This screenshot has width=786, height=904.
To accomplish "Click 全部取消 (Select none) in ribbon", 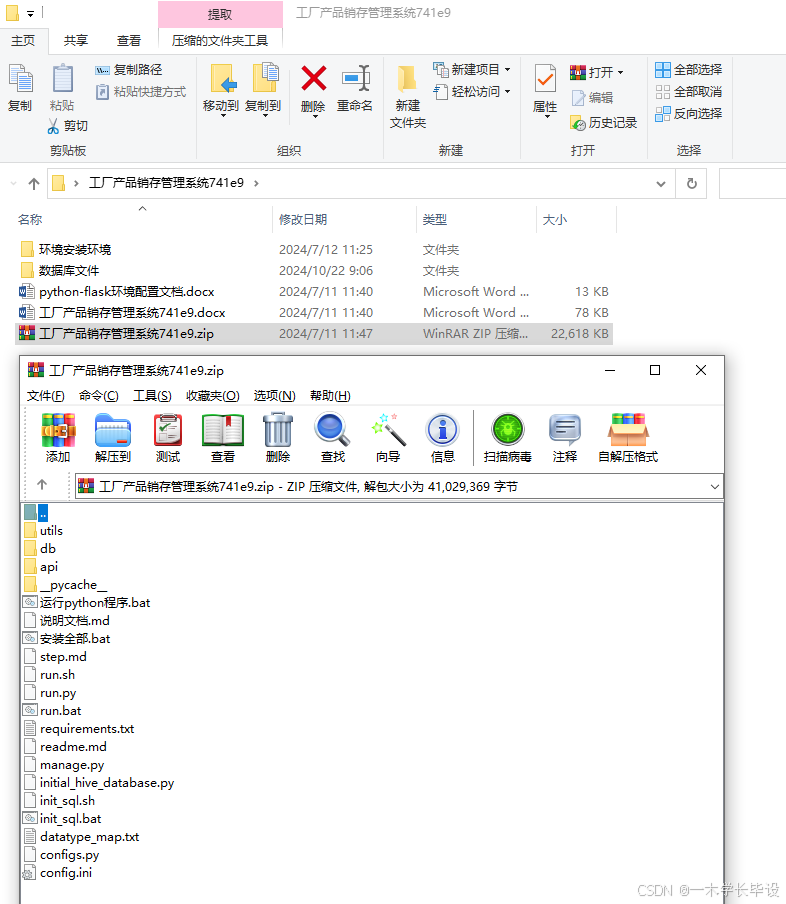I will (689, 92).
